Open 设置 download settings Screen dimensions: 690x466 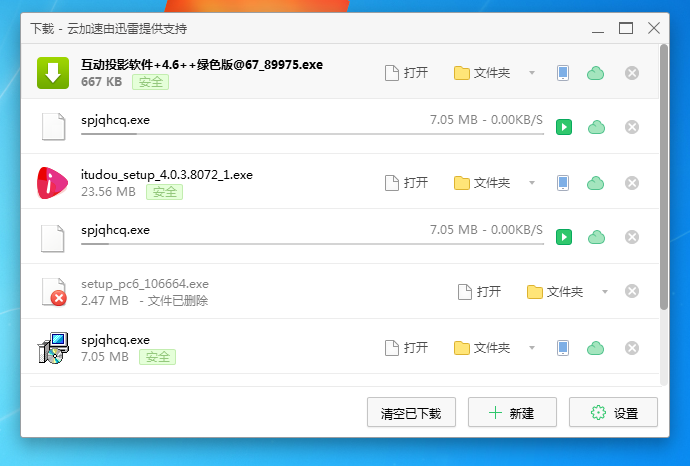click(x=613, y=412)
